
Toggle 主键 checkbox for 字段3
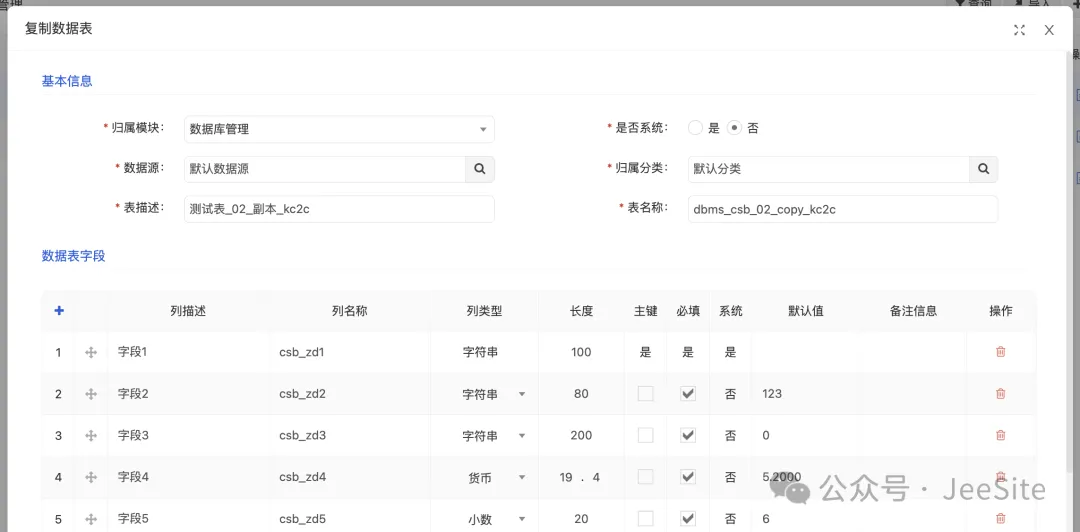point(645,435)
